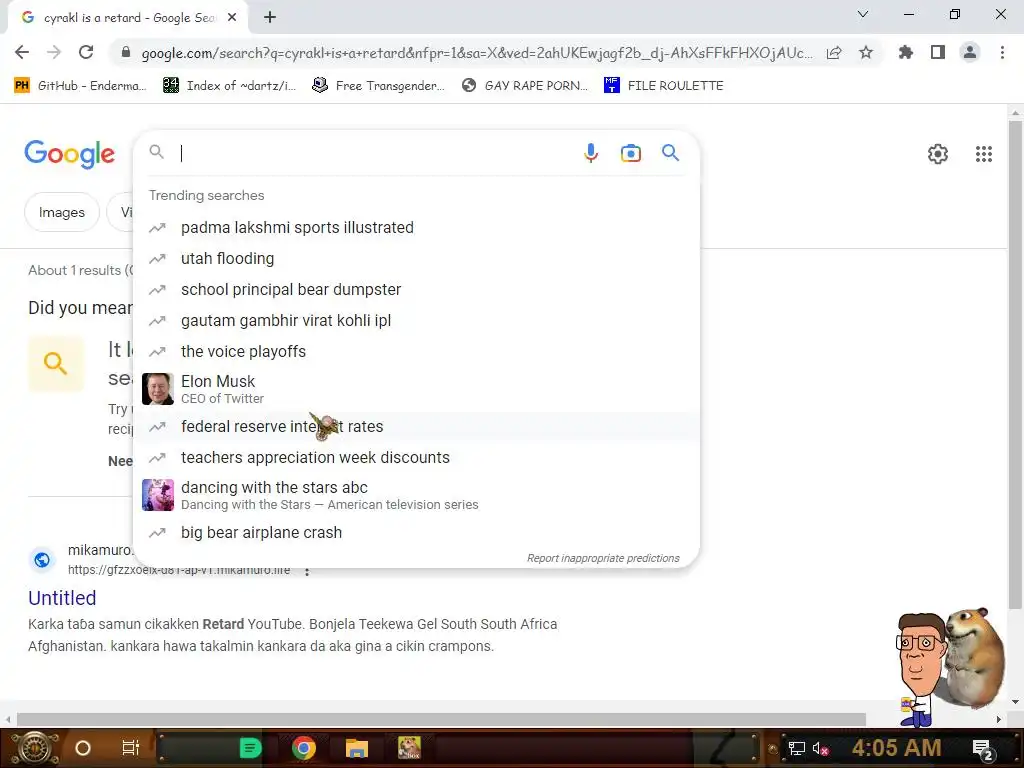The width and height of the screenshot is (1024, 768).
Task: Bookmark this page with the star icon
Action: pyautogui.click(x=866, y=52)
